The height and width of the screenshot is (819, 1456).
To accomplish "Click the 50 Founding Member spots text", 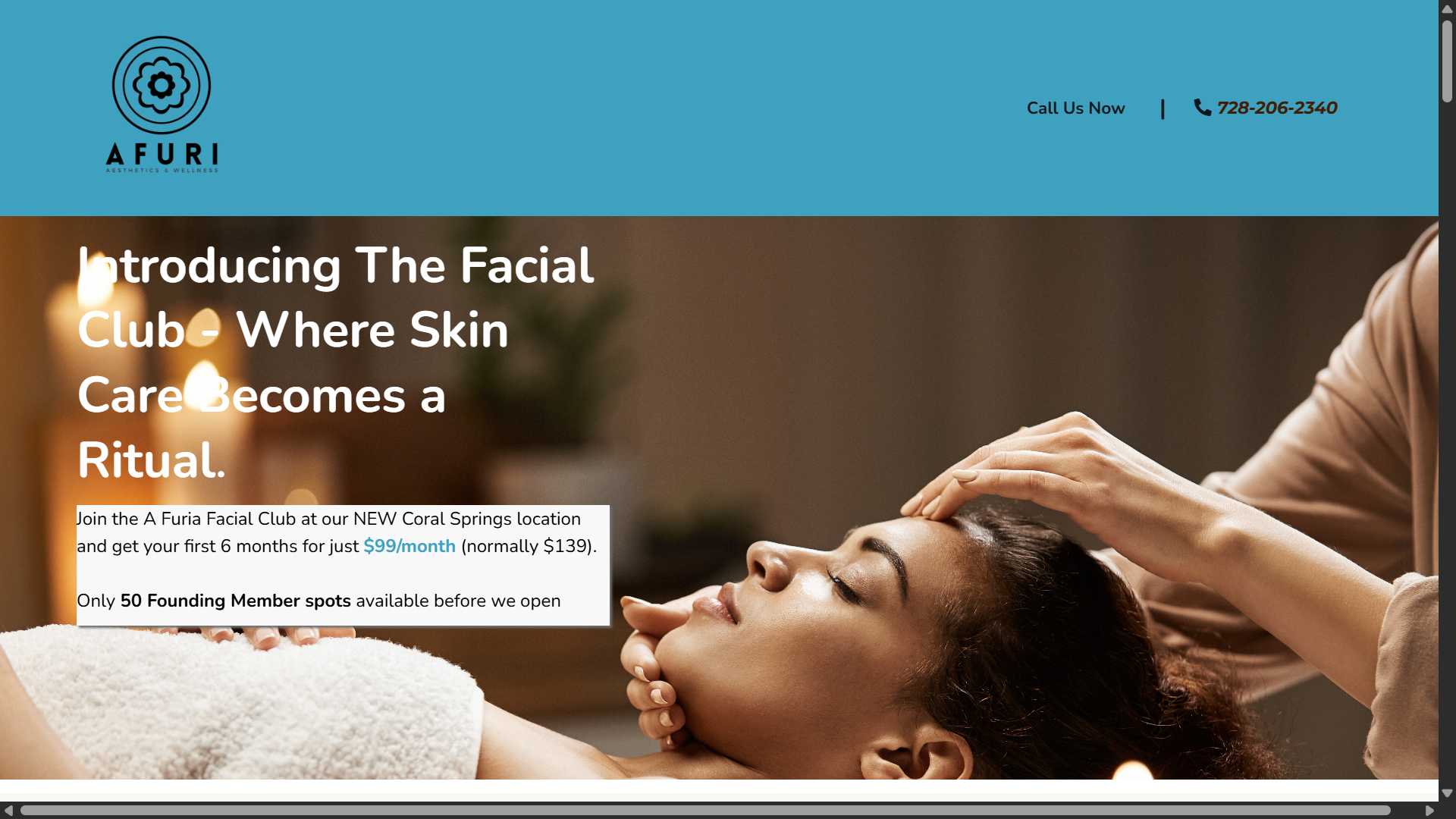I will tap(236, 601).
